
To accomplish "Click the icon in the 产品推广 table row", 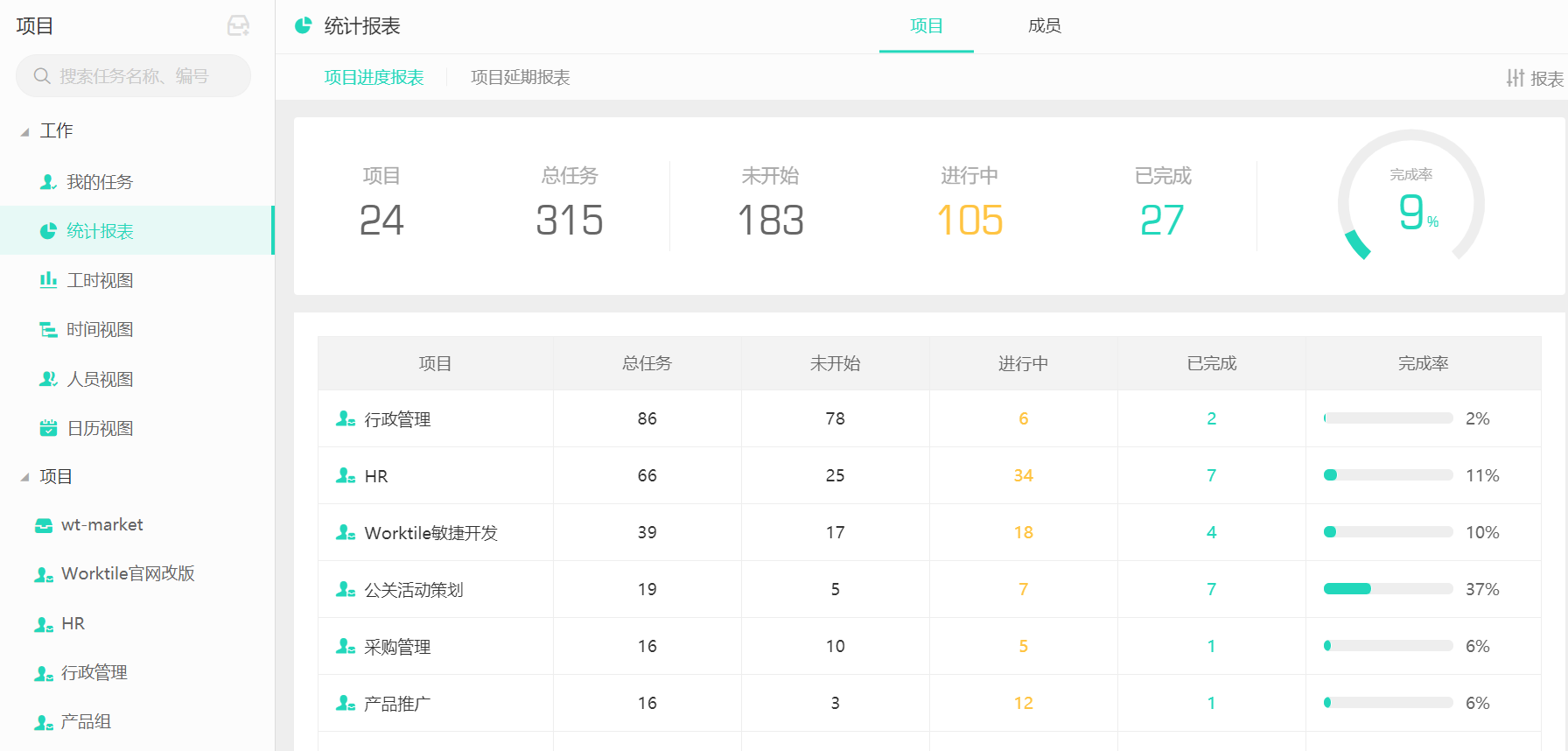I will [x=346, y=703].
